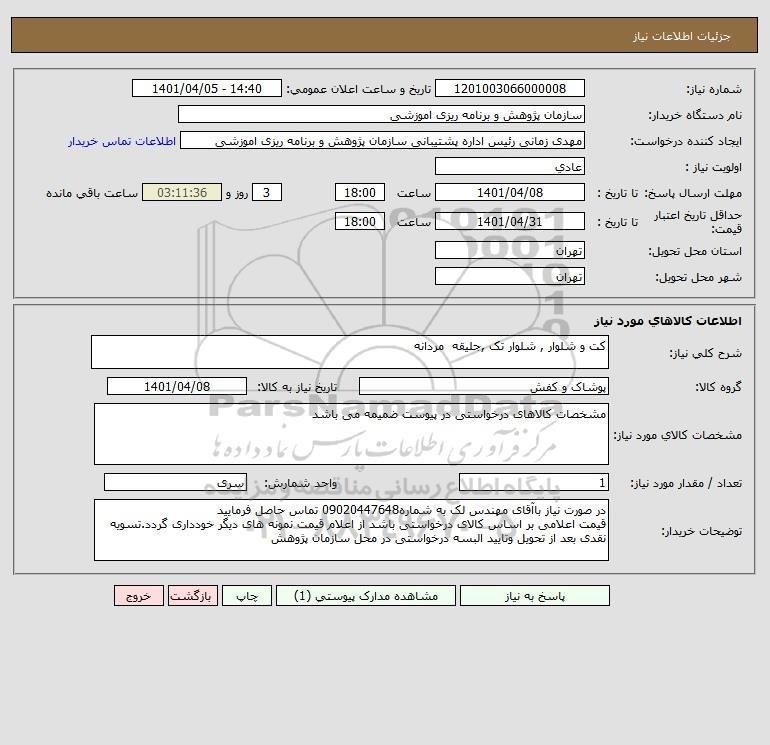Screen dimensions: 770x745
Task: Click the مهلت ارسال پاسخ label
Action: coord(692,193)
